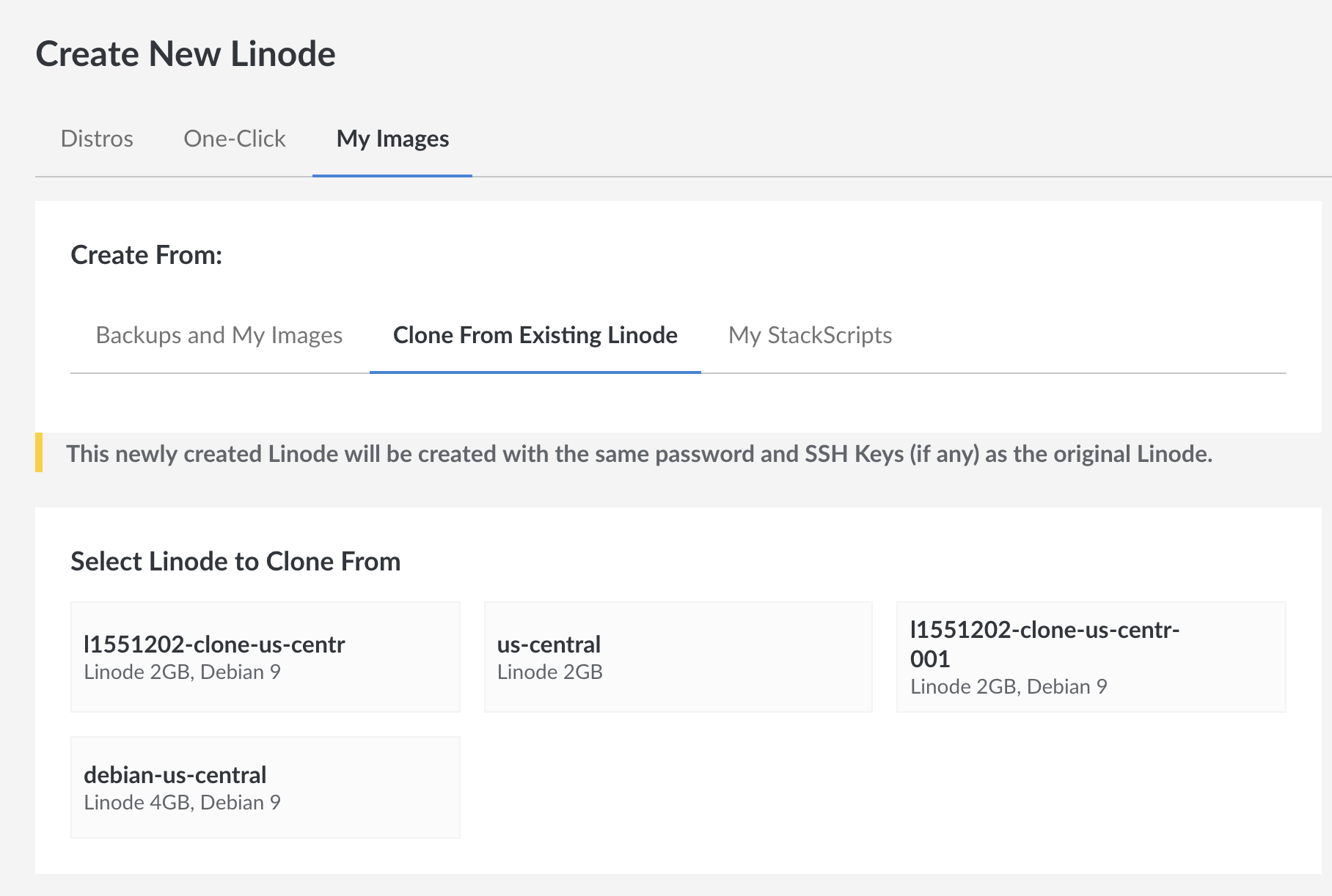Screen dimensions: 1332x896
Task: Click the Linode 4GB, Debian 9 plan label
Action: (182, 802)
